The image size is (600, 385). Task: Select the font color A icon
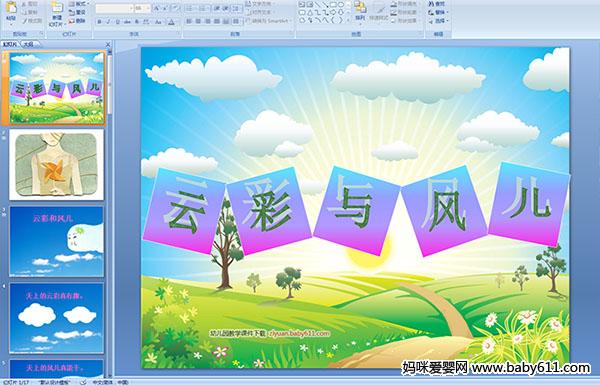pyautogui.click(x=171, y=22)
